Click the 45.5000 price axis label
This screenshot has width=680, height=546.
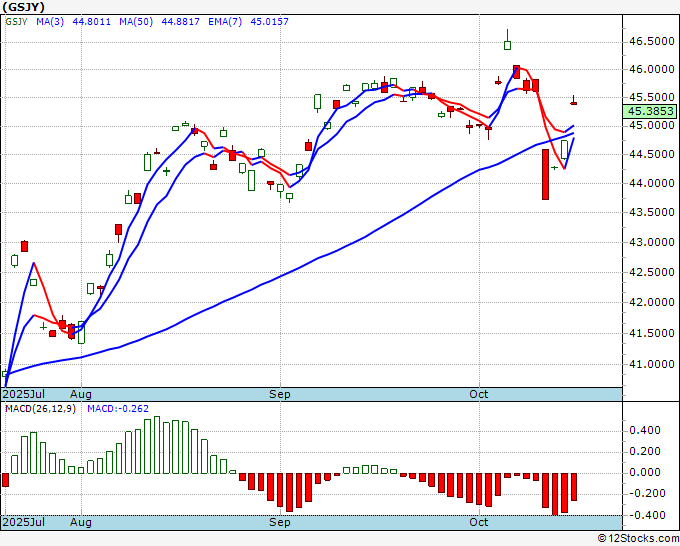point(652,97)
